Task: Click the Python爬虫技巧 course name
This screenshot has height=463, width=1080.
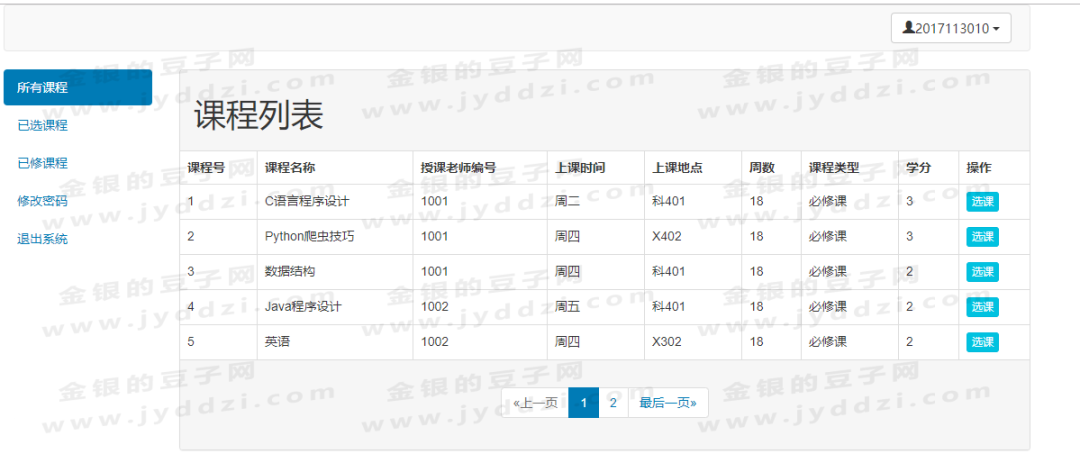Action: coord(310,237)
